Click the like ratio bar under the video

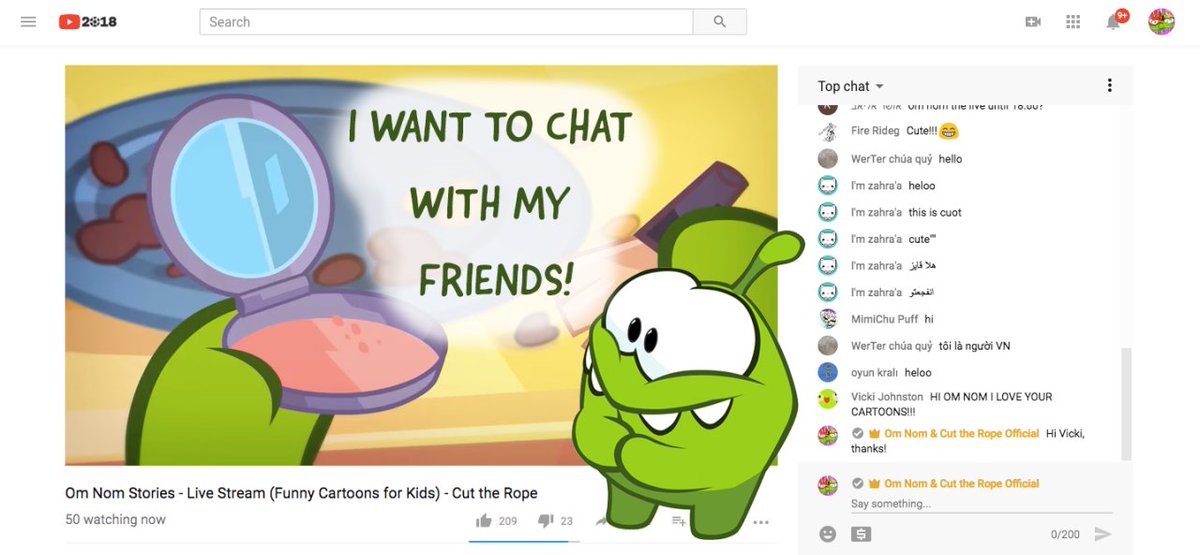[524, 541]
